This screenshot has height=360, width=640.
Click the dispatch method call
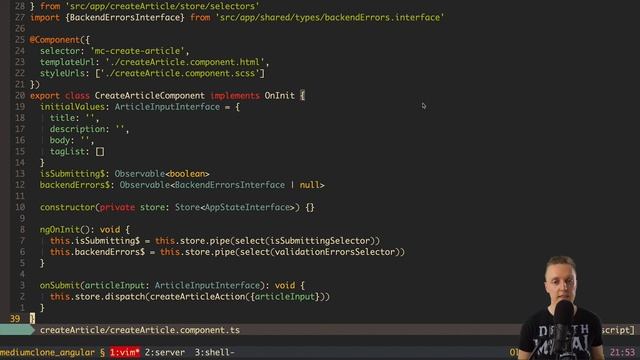point(125,297)
